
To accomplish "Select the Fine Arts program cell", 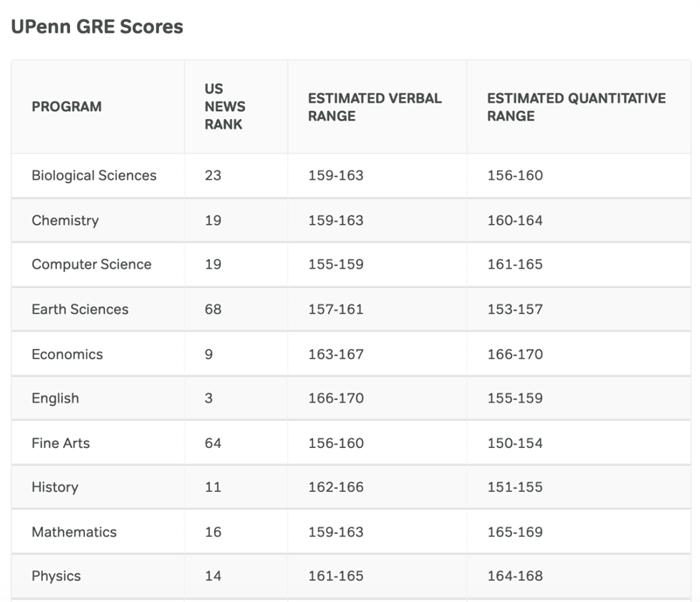I will (x=60, y=443).
